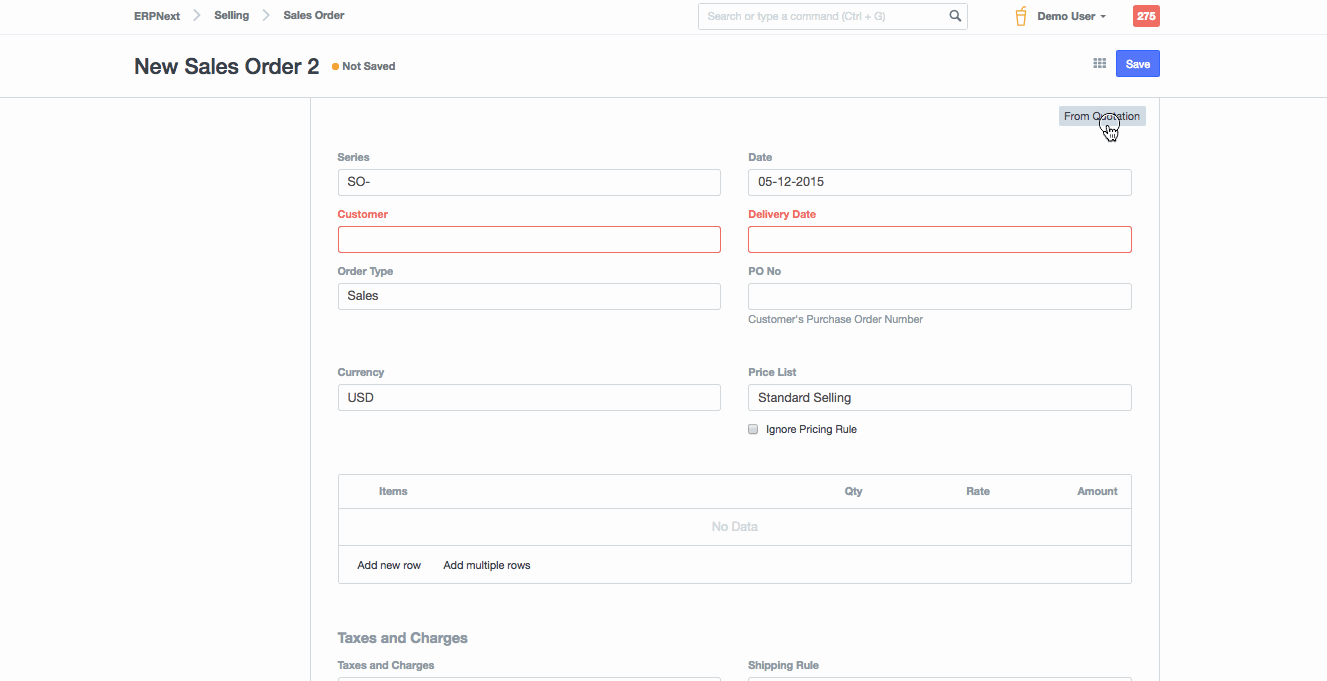Click into the PO No field

(939, 296)
